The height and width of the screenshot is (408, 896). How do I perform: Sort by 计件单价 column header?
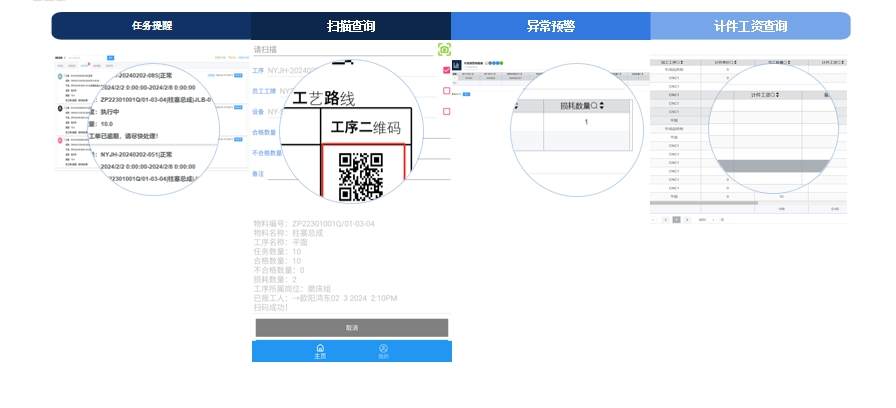tap(727, 62)
